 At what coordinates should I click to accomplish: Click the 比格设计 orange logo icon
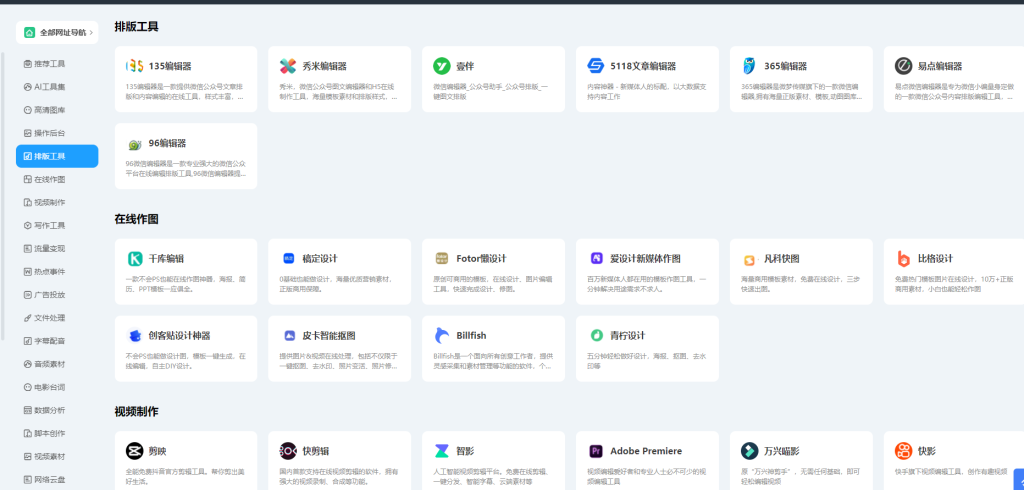(903, 258)
